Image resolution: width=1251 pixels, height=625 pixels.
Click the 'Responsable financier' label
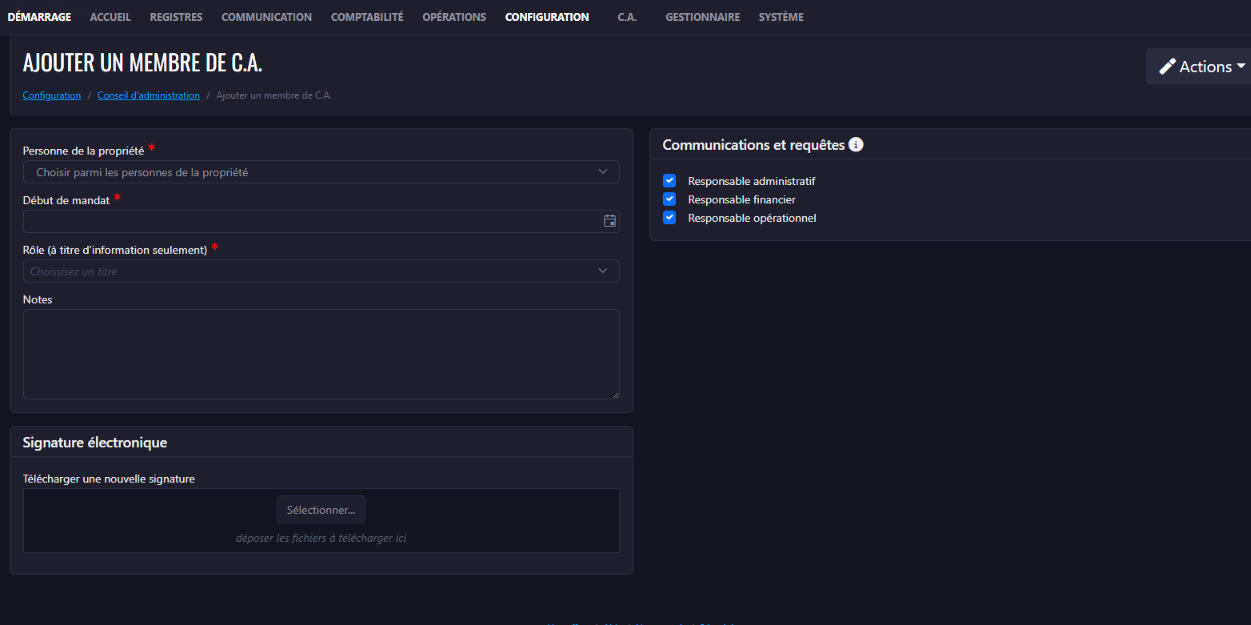coord(741,200)
